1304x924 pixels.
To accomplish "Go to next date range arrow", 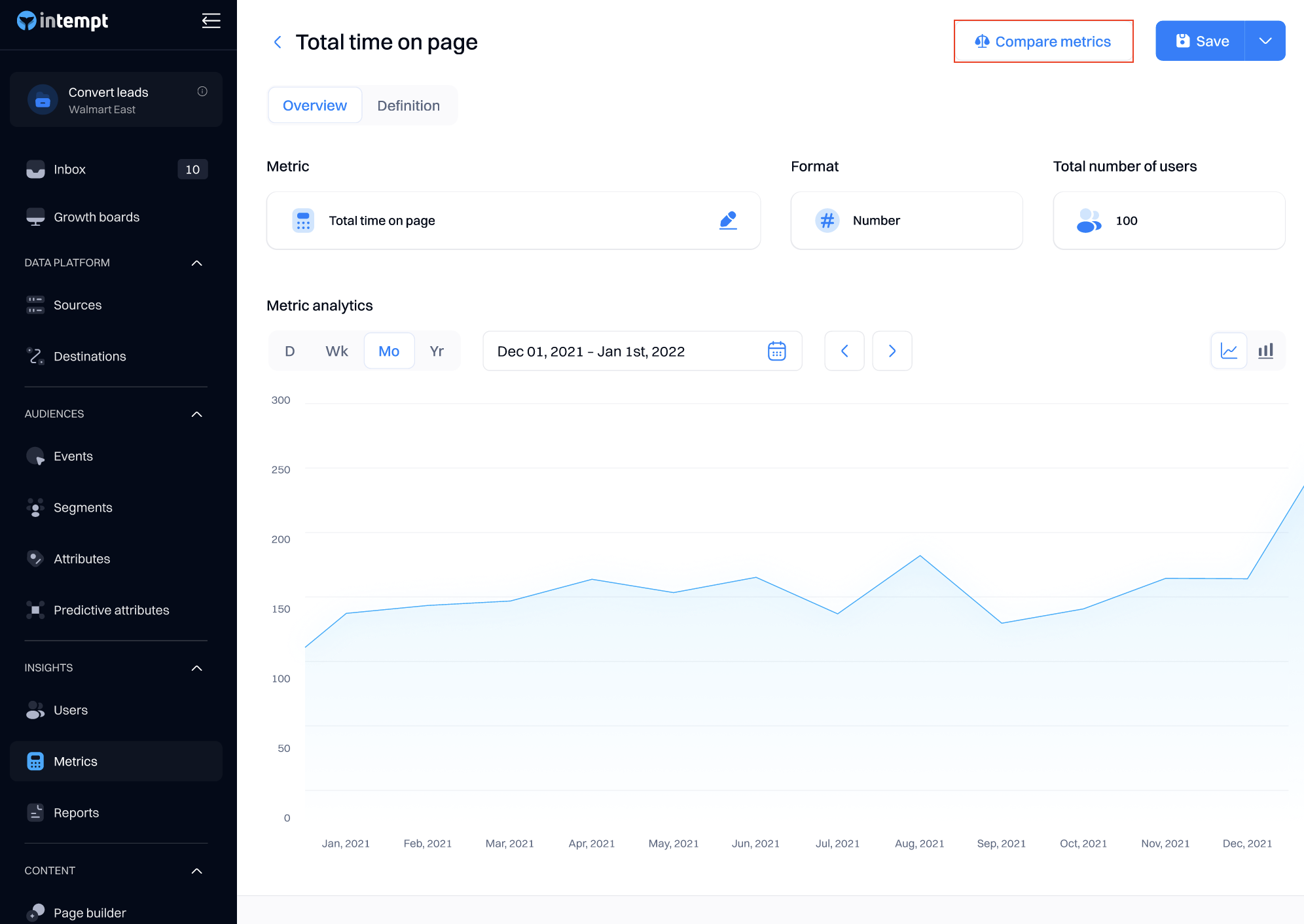I will click(892, 351).
